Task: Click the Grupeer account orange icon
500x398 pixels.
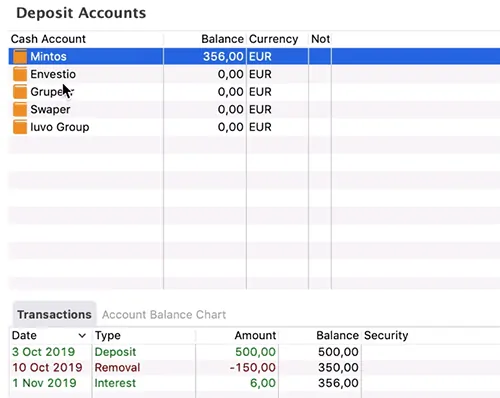Action: 20,92
